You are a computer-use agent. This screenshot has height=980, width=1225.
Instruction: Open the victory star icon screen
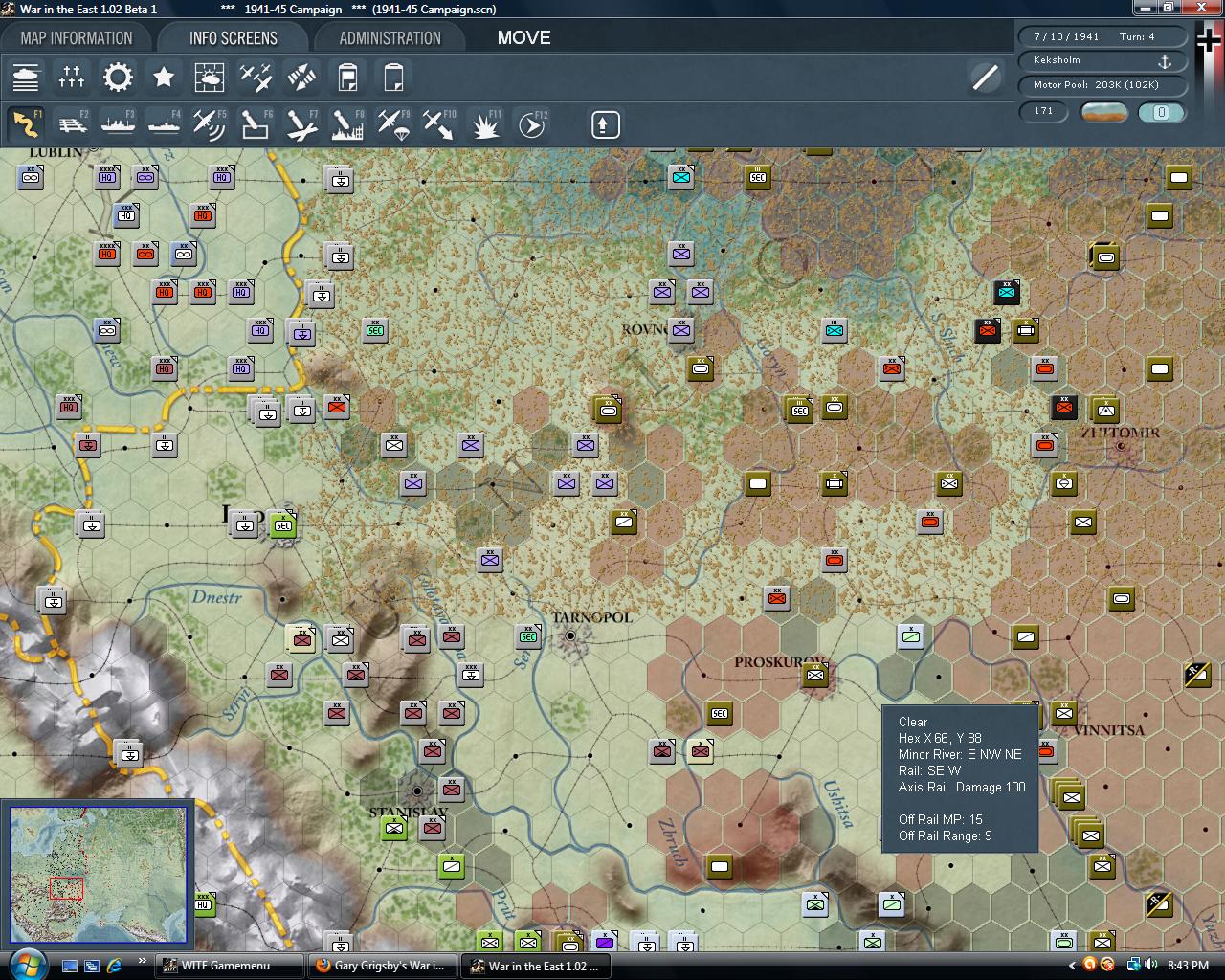click(164, 78)
